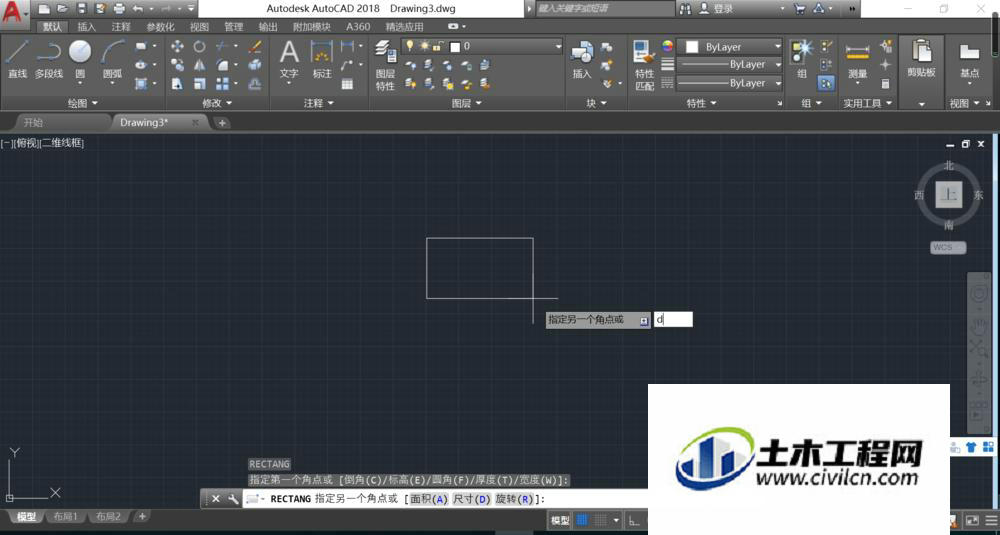Click the 旋转(R) command option

(x=514, y=499)
